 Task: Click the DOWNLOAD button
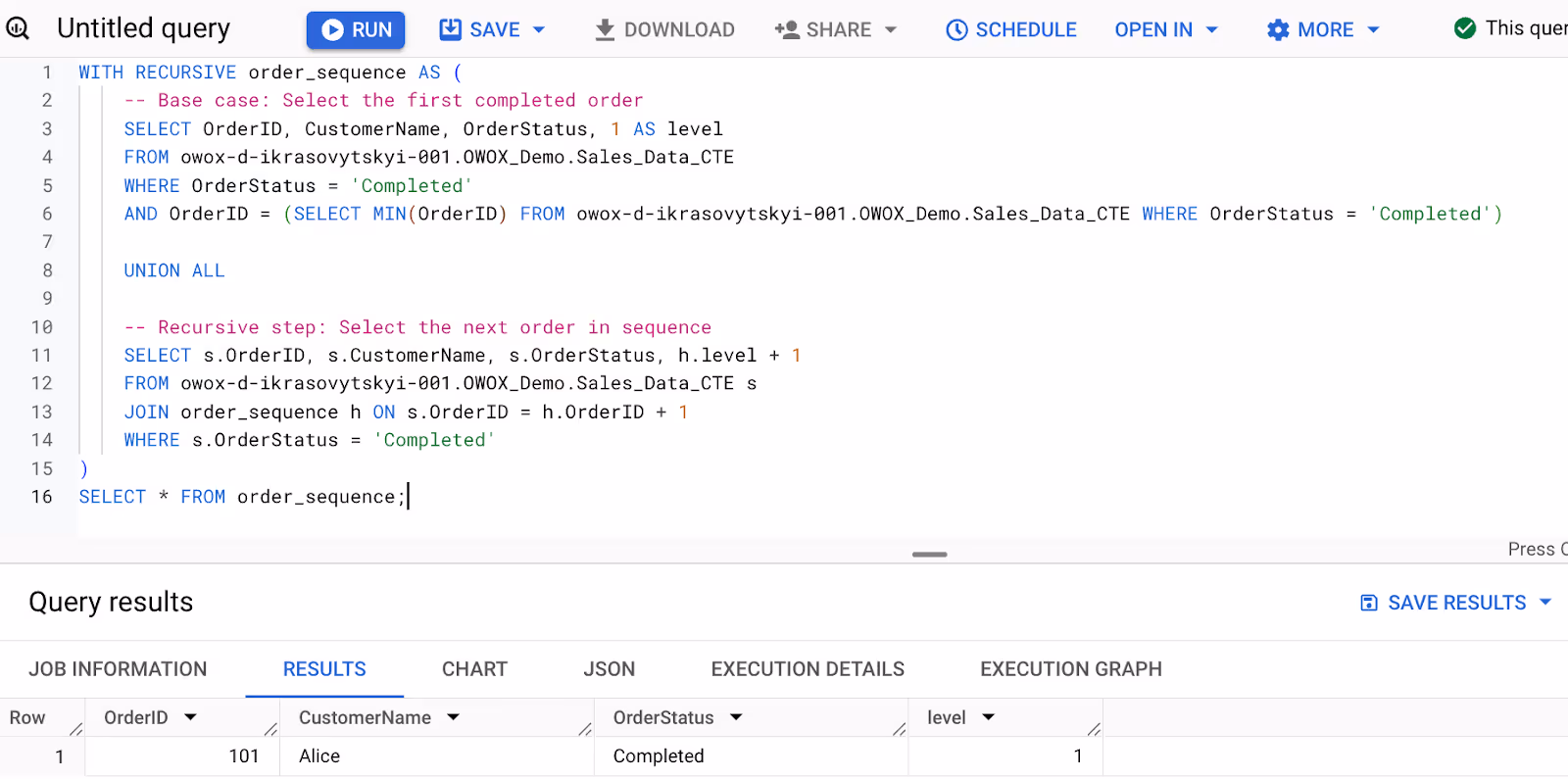[664, 29]
